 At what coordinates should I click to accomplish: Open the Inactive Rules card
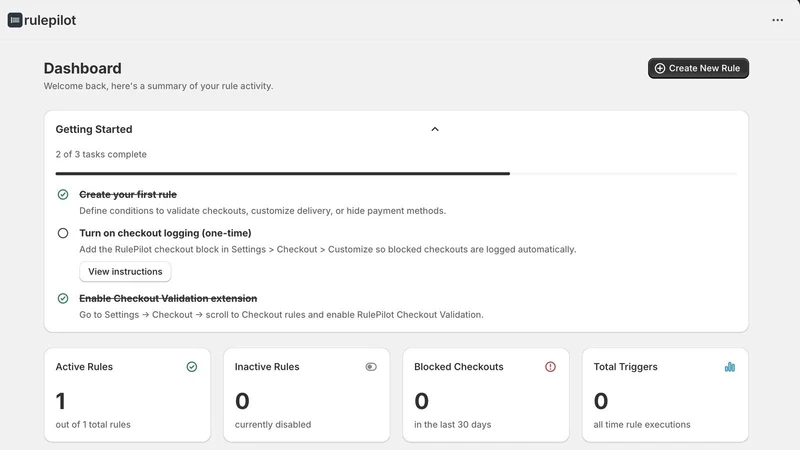(307, 395)
